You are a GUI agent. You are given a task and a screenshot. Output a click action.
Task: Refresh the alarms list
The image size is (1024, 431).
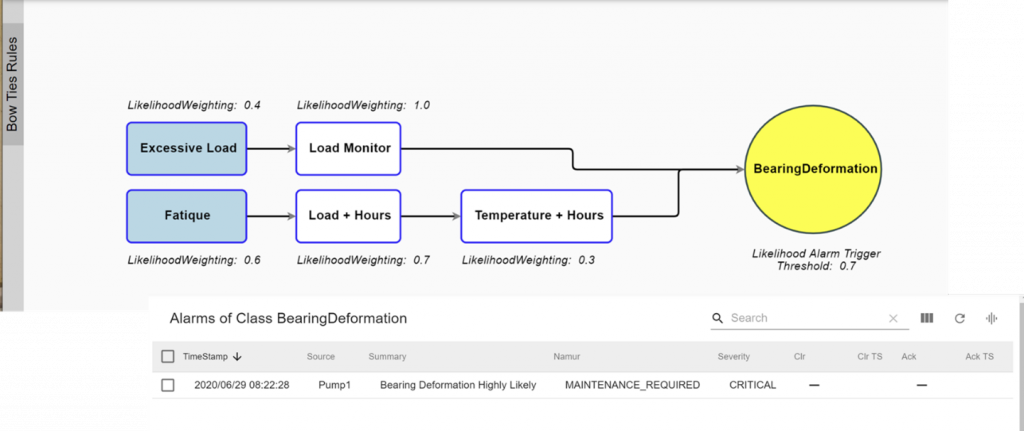coord(959,318)
